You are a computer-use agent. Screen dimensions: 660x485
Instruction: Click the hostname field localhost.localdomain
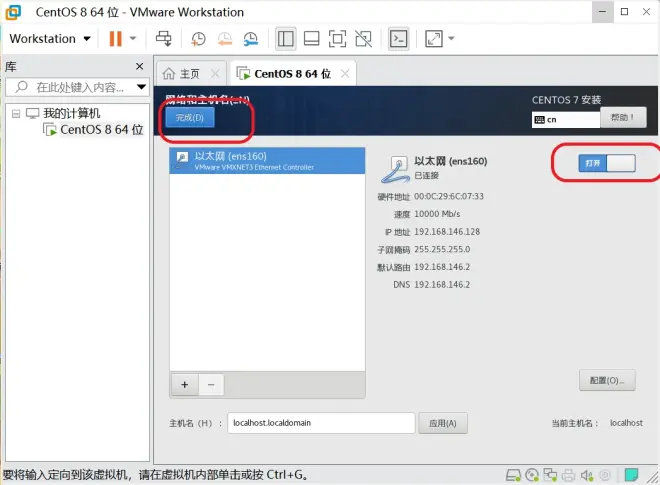click(x=321, y=423)
